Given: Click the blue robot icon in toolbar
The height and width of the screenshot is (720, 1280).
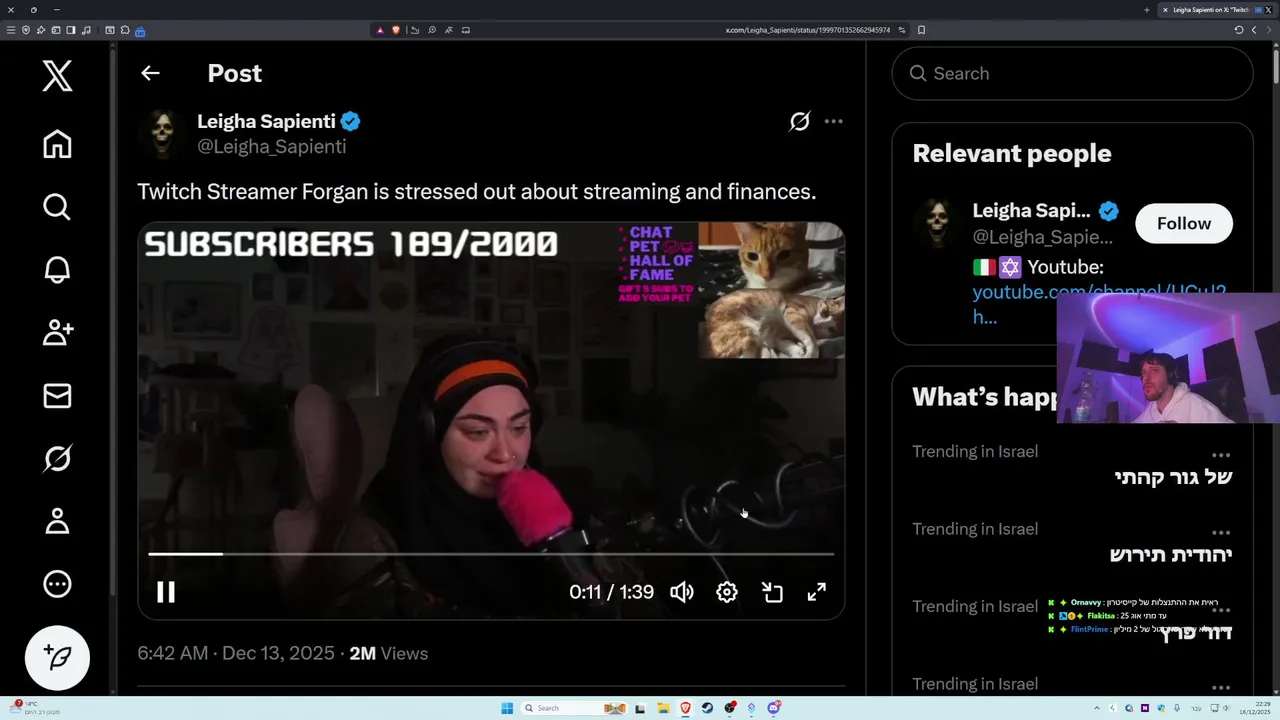Looking at the screenshot, I should point(139,31).
